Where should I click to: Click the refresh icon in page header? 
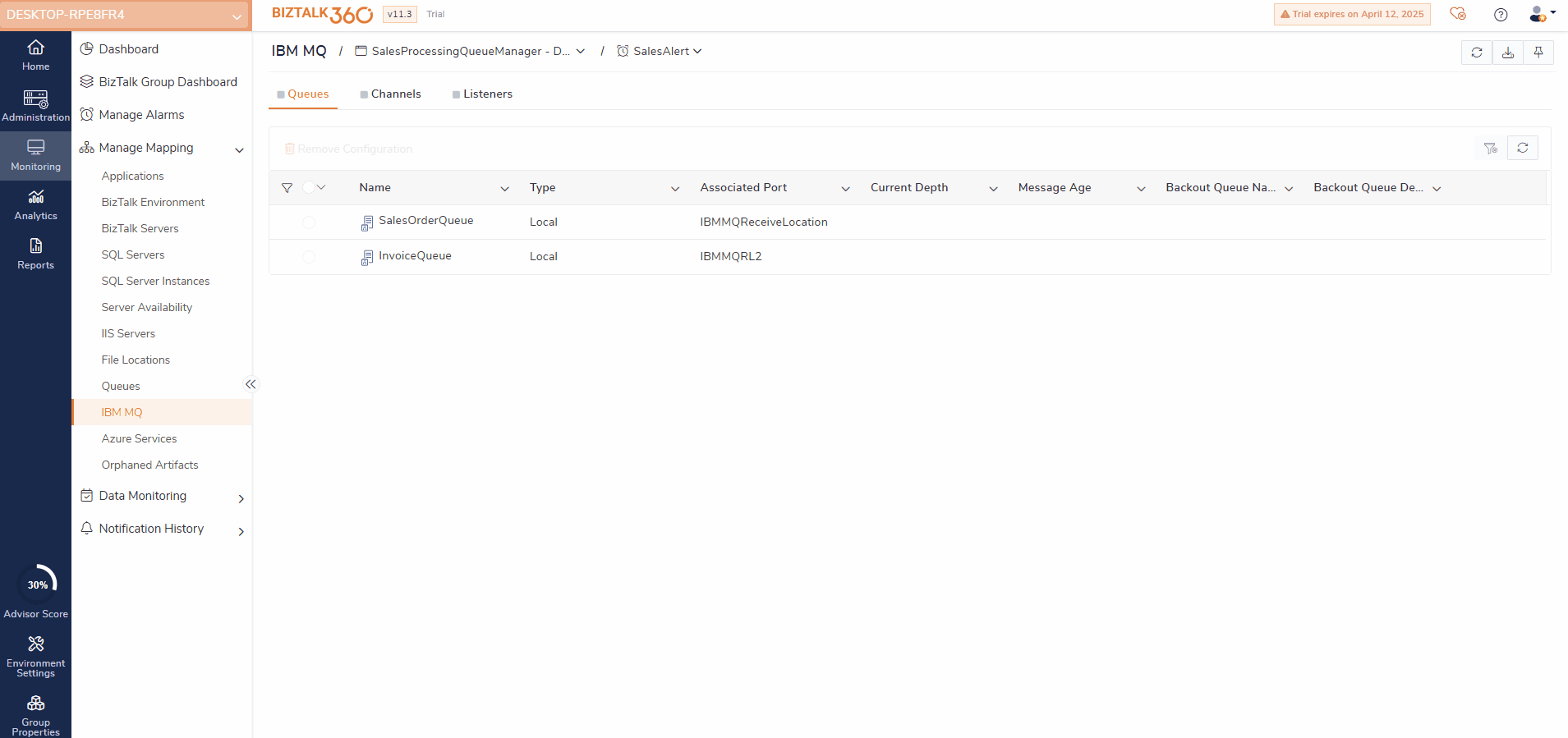pos(1477,53)
